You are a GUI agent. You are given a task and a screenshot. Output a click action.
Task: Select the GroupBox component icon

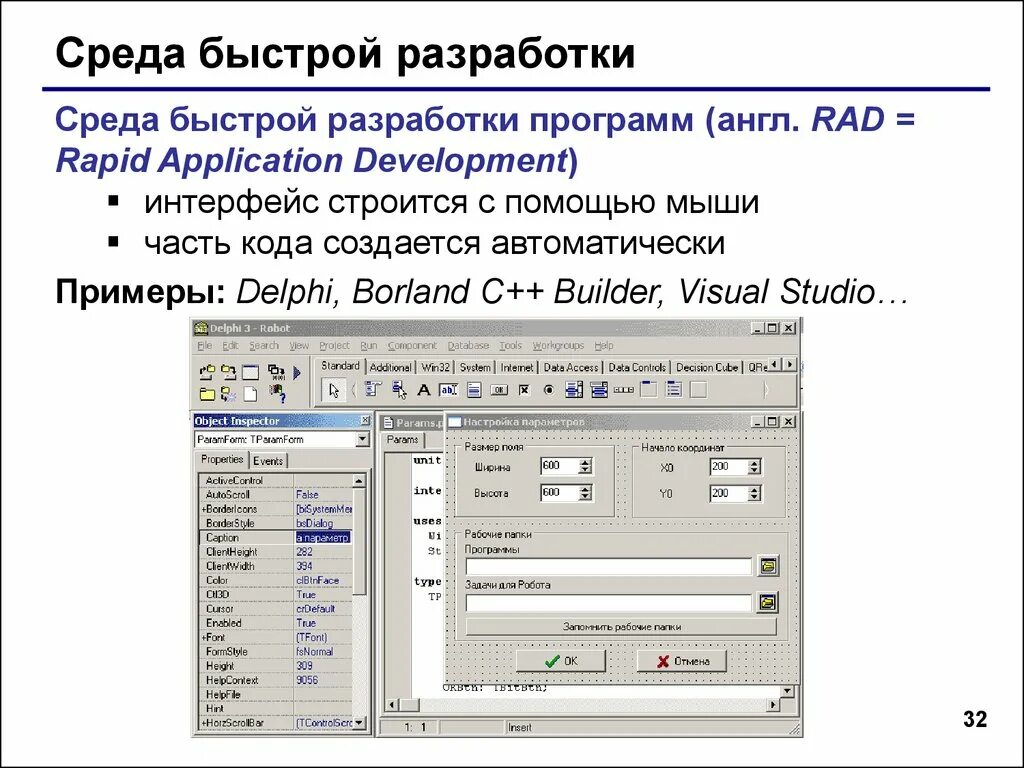(x=648, y=390)
